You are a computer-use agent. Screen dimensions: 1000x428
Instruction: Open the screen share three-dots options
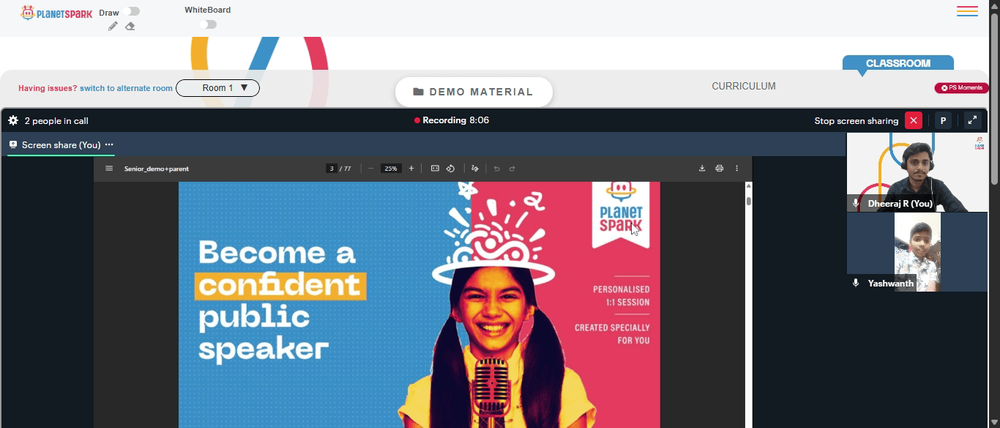pos(109,145)
